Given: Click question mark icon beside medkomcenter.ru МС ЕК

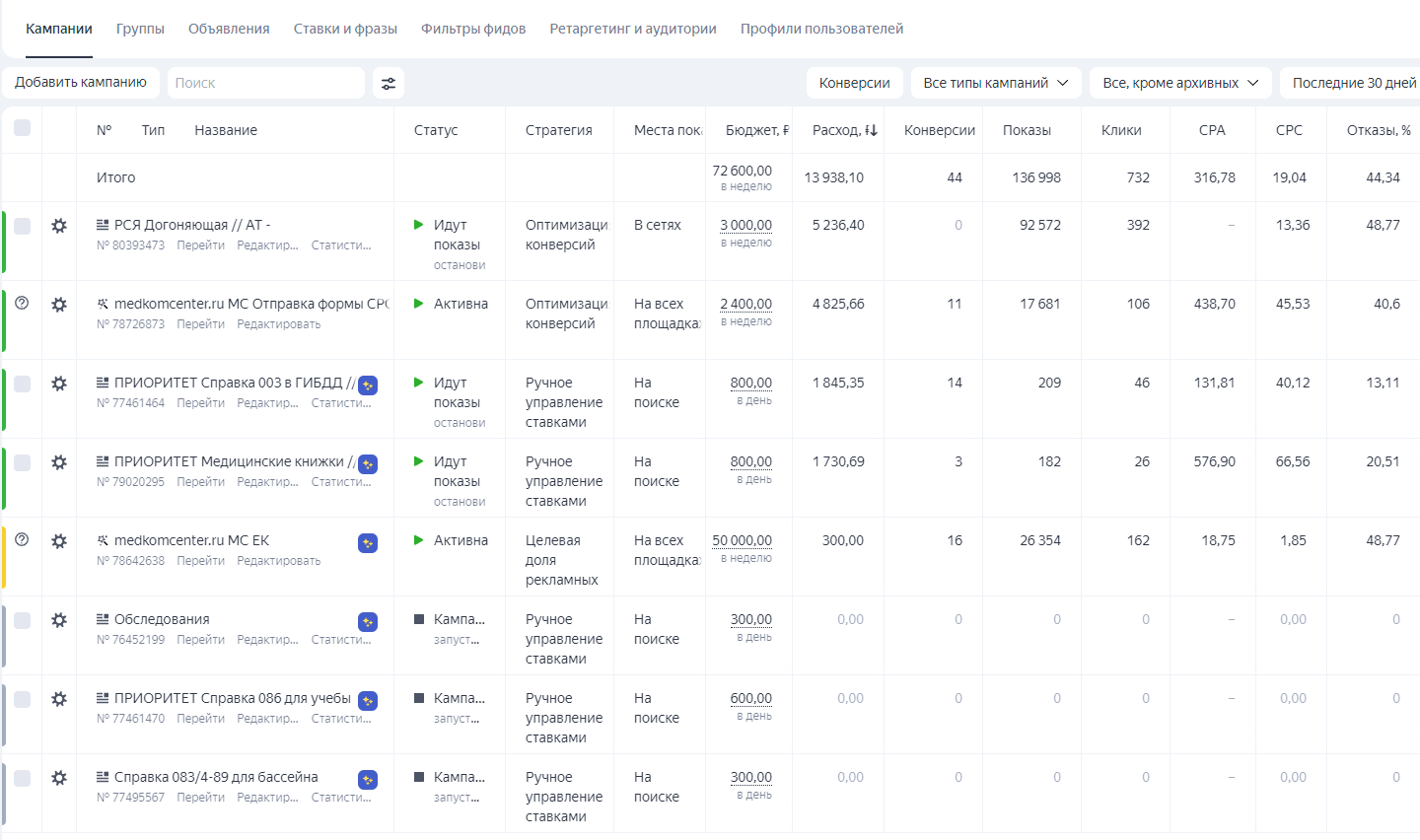Looking at the screenshot, I should 22,539.
